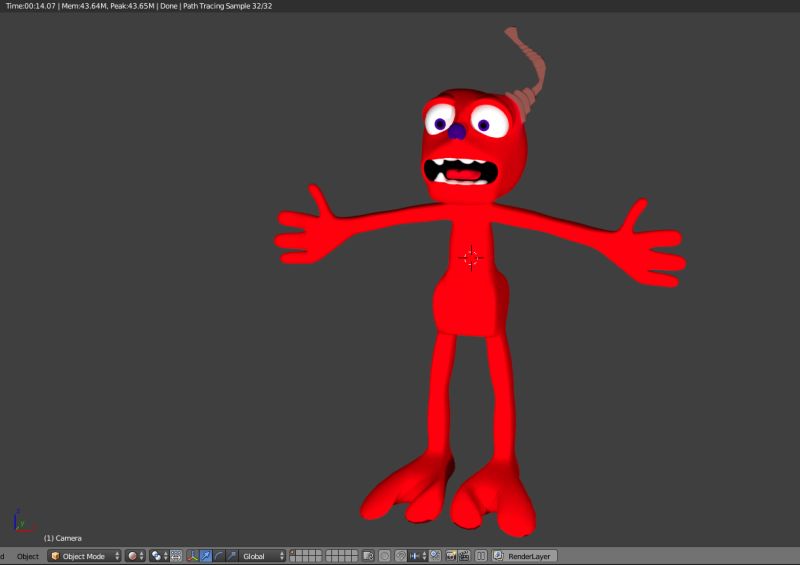Select the scale manipulator icon
Image resolution: width=800 pixels, height=565 pixels.
click(232, 556)
